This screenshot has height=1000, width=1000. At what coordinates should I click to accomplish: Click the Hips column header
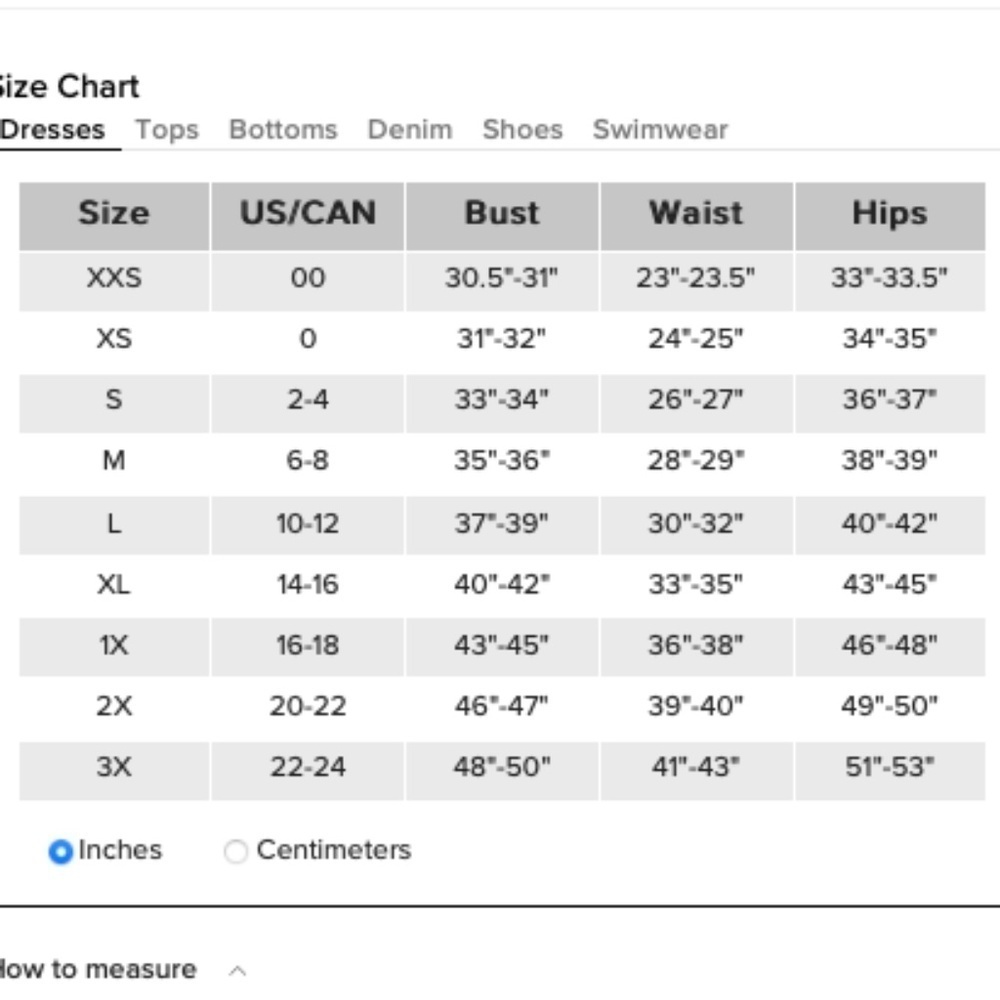(x=889, y=214)
